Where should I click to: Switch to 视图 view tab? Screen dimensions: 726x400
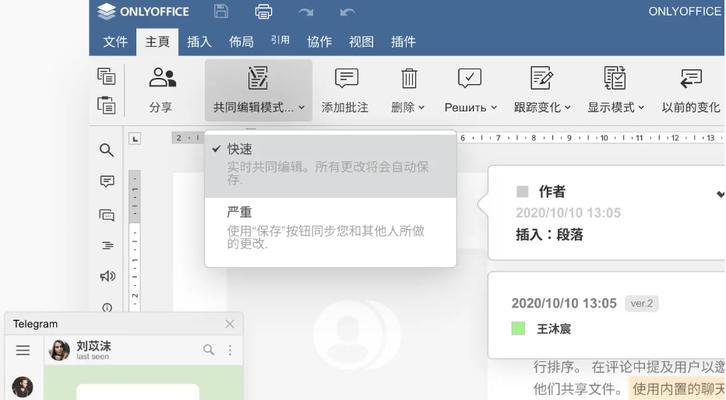pos(361,42)
